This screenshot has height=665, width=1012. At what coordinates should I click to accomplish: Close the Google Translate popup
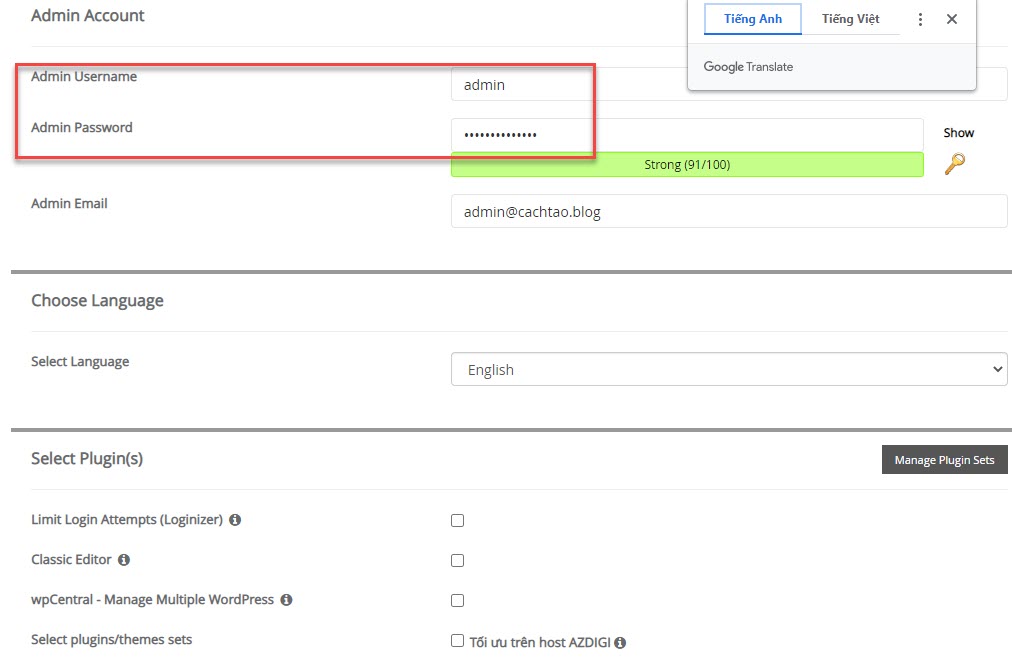[x=951, y=19]
